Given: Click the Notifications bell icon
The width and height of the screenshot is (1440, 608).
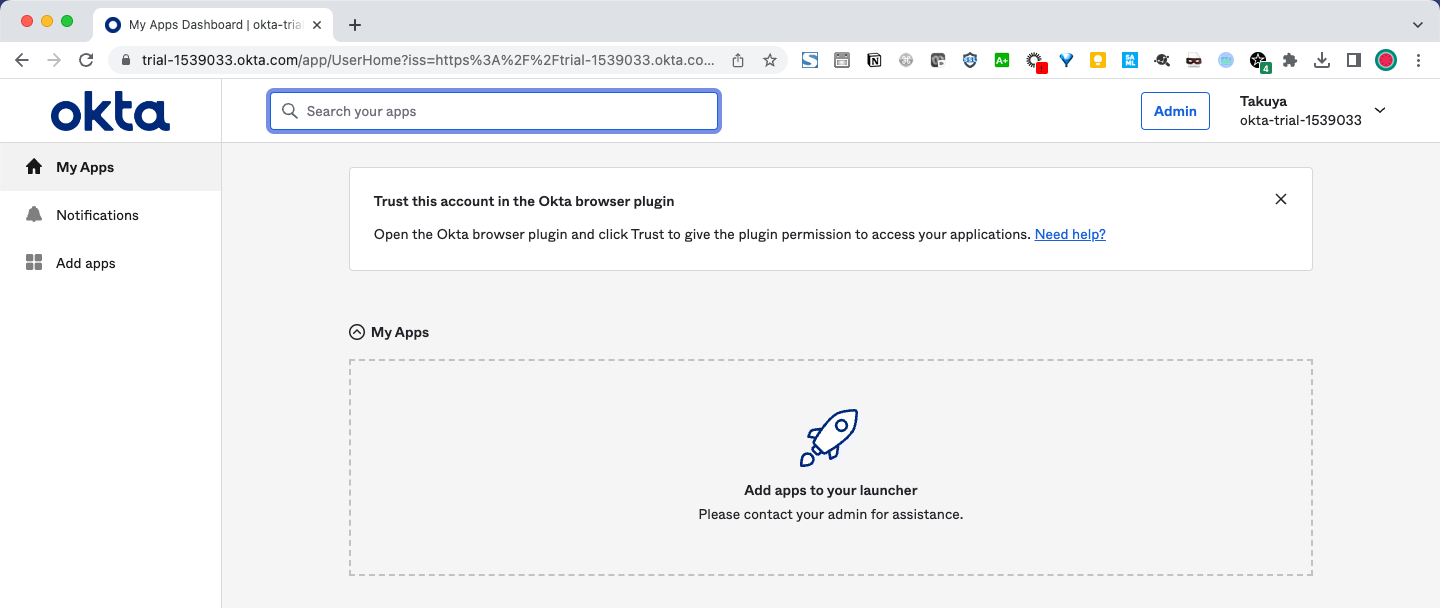Looking at the screenshot, I should (34, 215).
